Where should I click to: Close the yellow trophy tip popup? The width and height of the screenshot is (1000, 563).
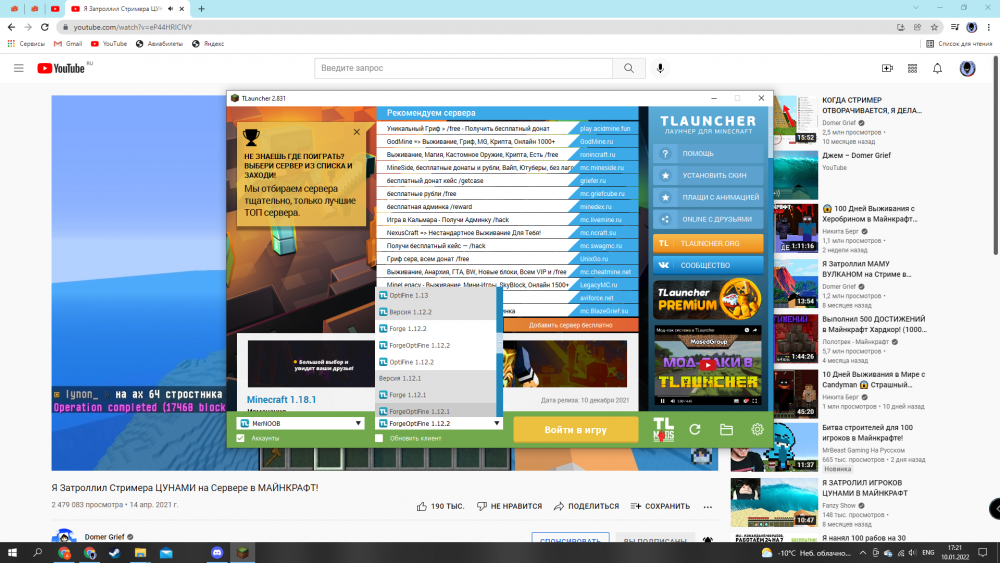pos(357,132)
